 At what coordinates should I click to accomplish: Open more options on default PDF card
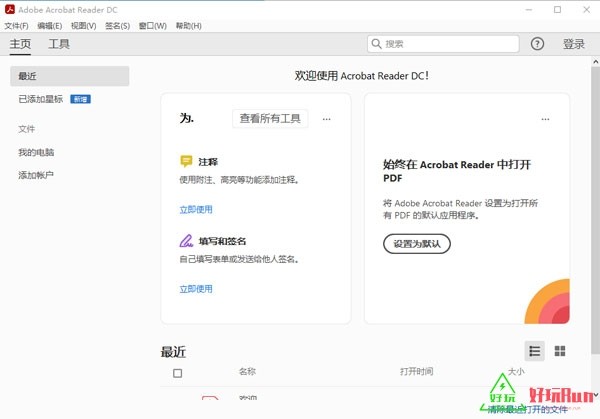pyautogui.click(x=545, y=119)
